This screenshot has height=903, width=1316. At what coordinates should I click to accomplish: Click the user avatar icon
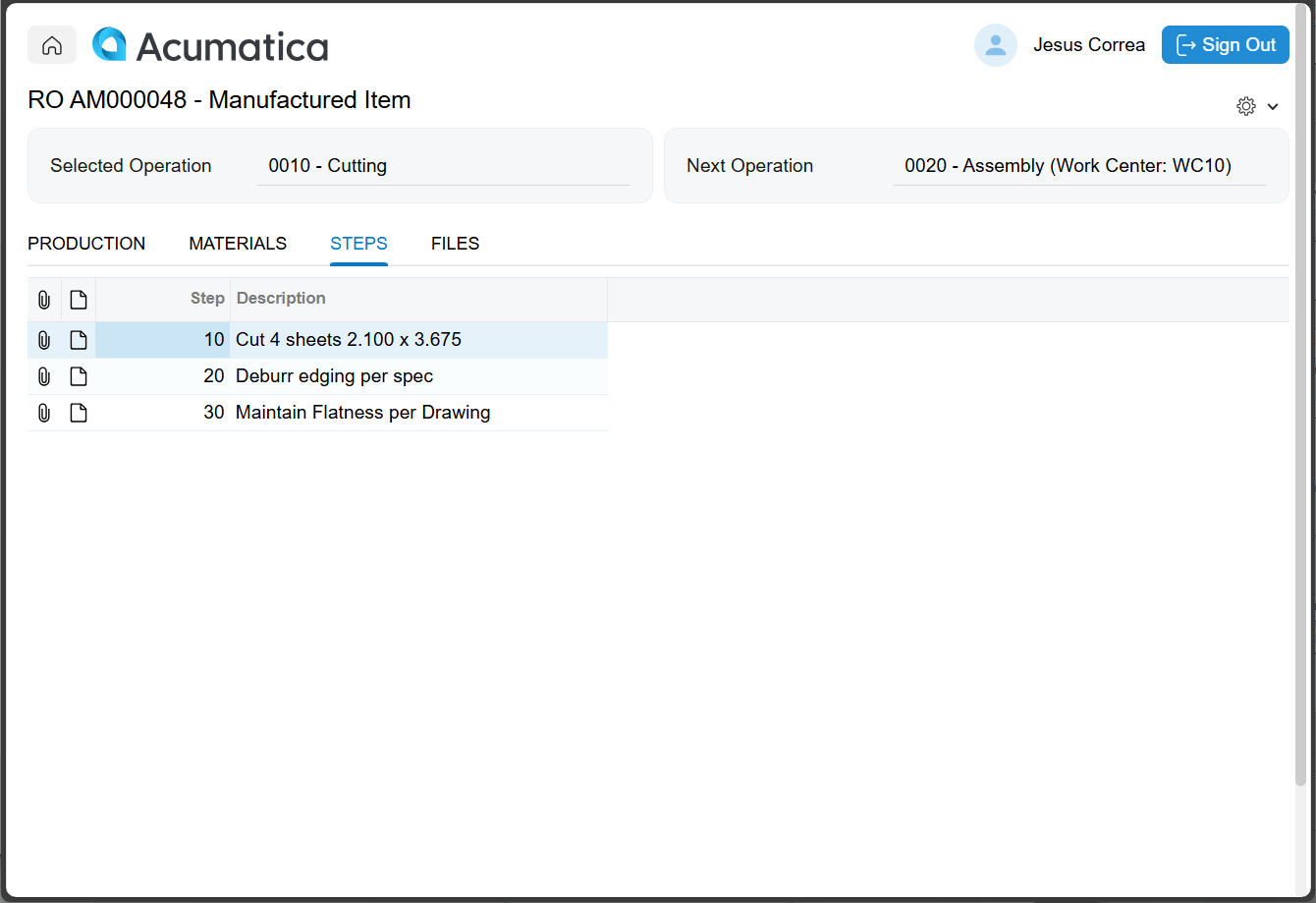pos(995,45)
